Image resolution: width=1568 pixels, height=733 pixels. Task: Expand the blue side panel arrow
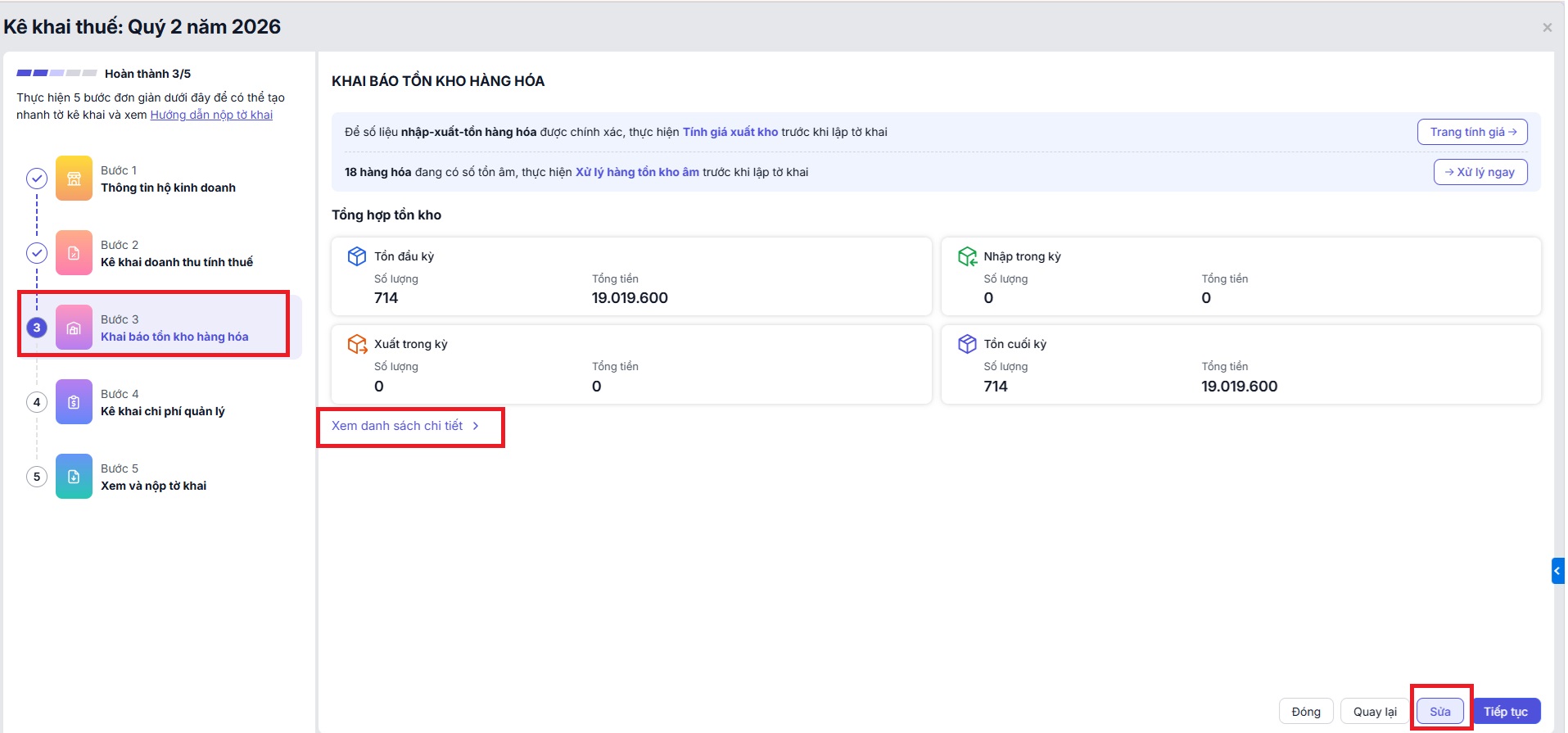click(1557, 571)
